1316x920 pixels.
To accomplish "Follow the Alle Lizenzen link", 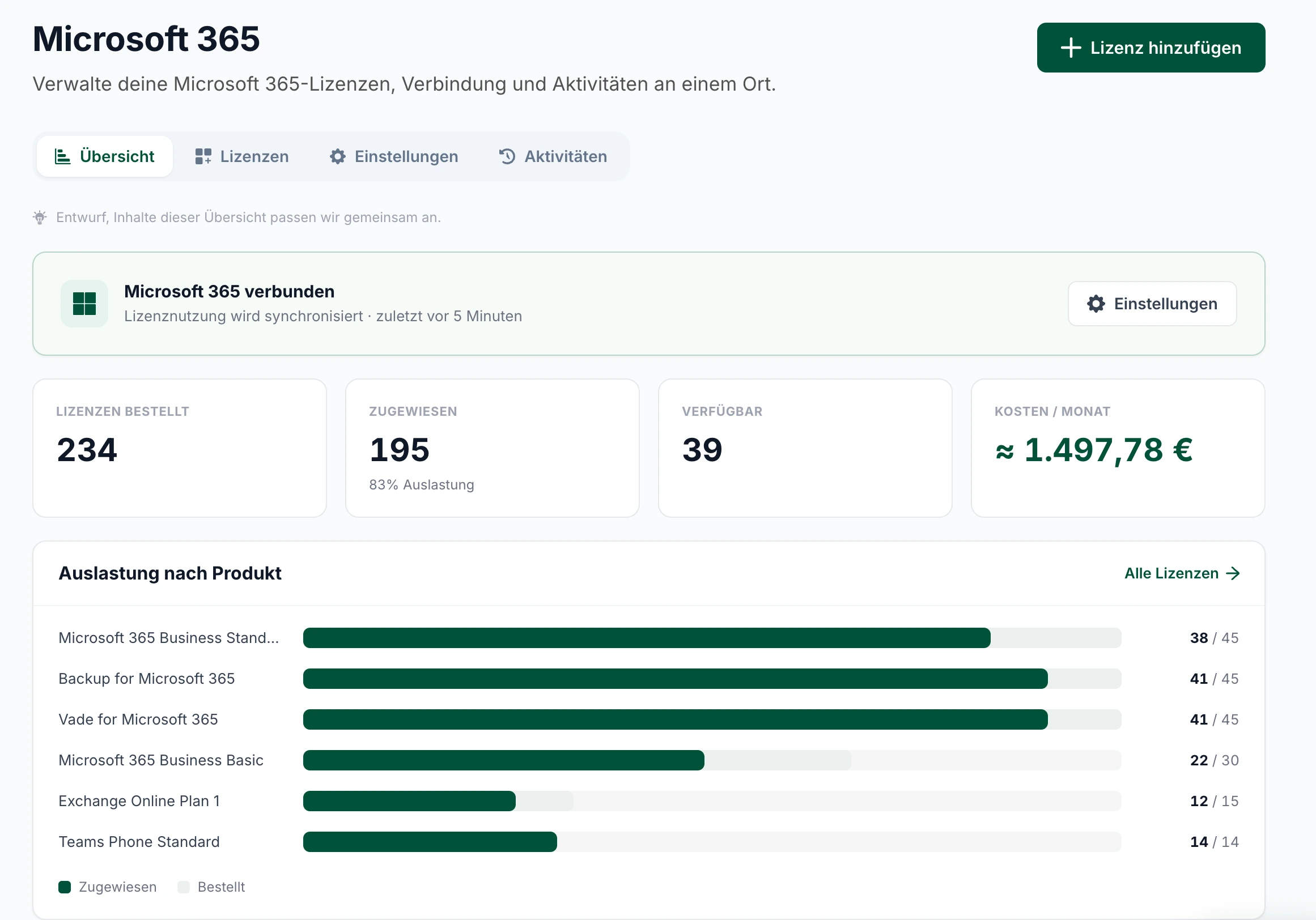I will pyautogui.click(x=1182, y=573).
